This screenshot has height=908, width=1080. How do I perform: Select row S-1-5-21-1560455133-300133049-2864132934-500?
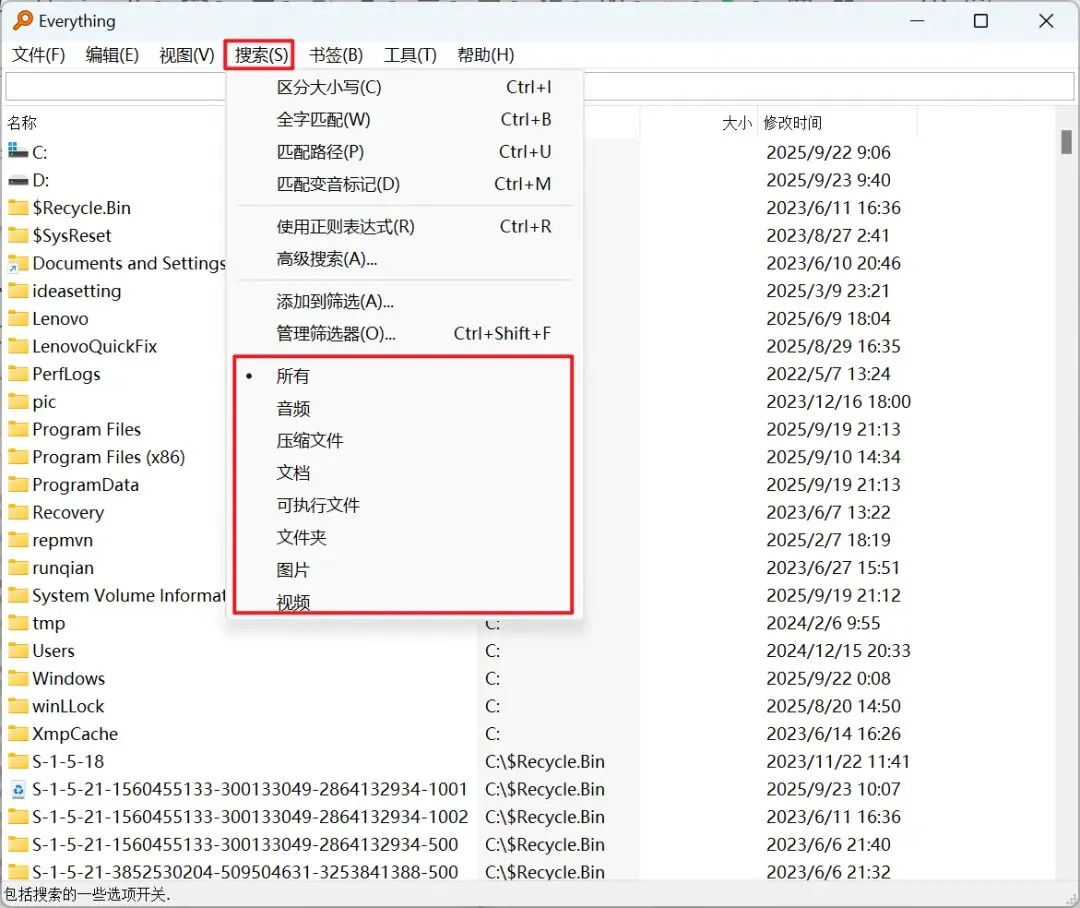245,845
